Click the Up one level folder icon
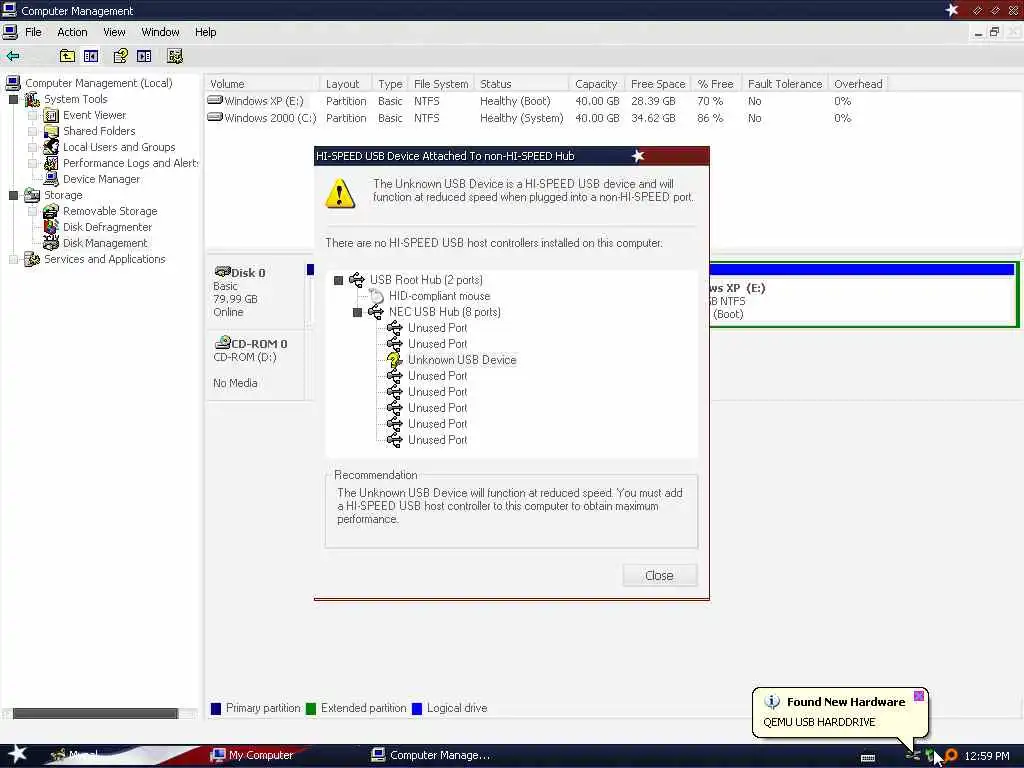The image size is (1024, 768). [x=67, y=56]
